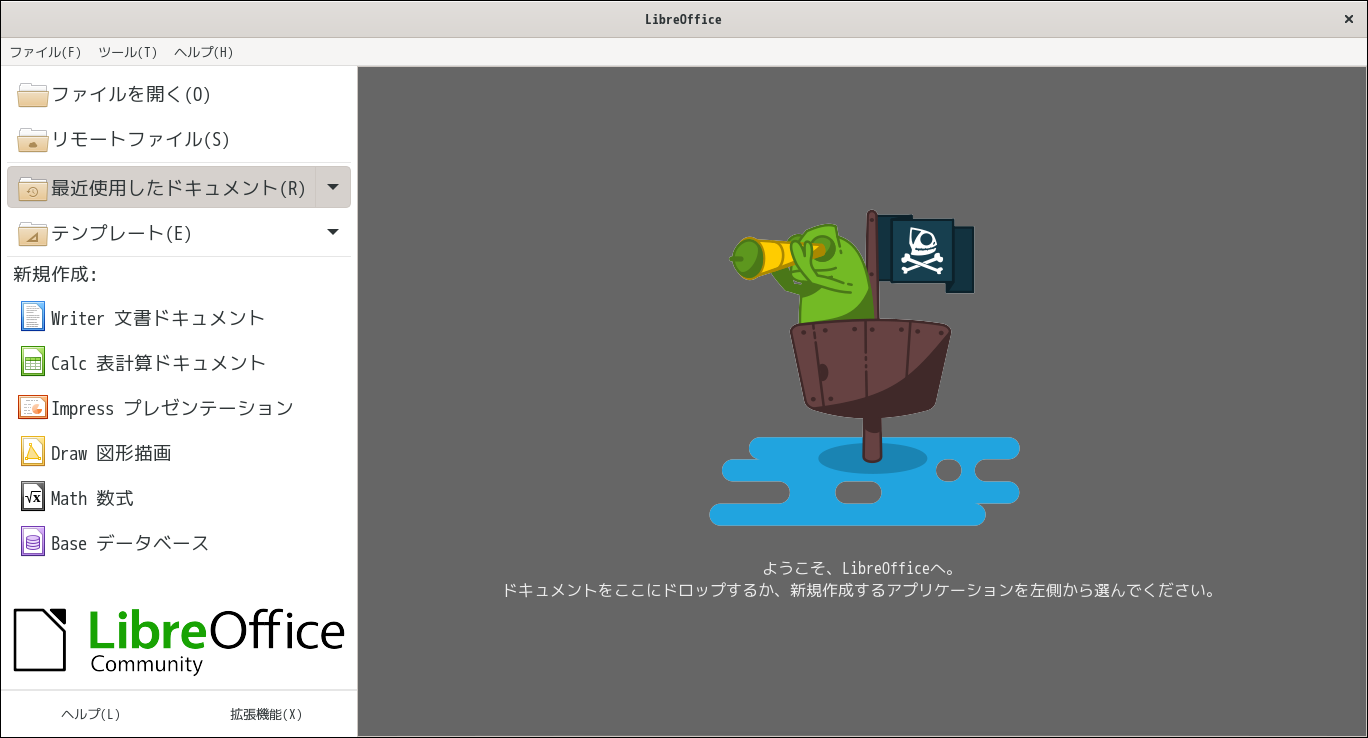Screen dimensions: 1368x738
Task: Expand the recent documents dropdown arrow
Action: pyautogui.click(x=333, y=187)
